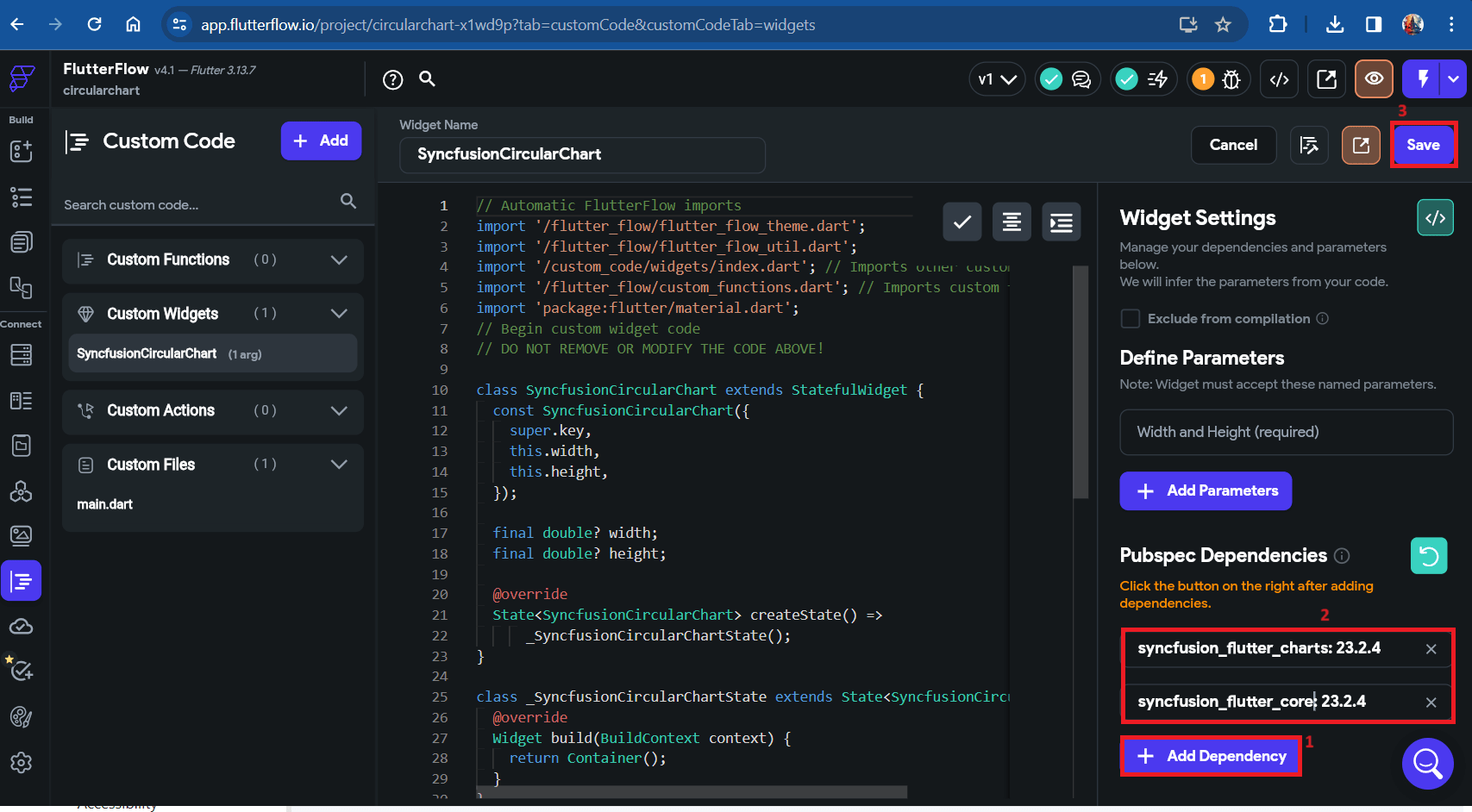
Task: Expand the Custom Actions section
Action: coord(340,410)
